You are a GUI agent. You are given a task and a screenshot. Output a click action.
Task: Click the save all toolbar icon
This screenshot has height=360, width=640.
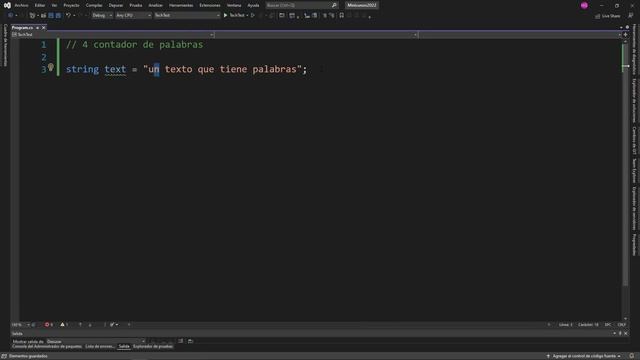(x=58, y=16)
